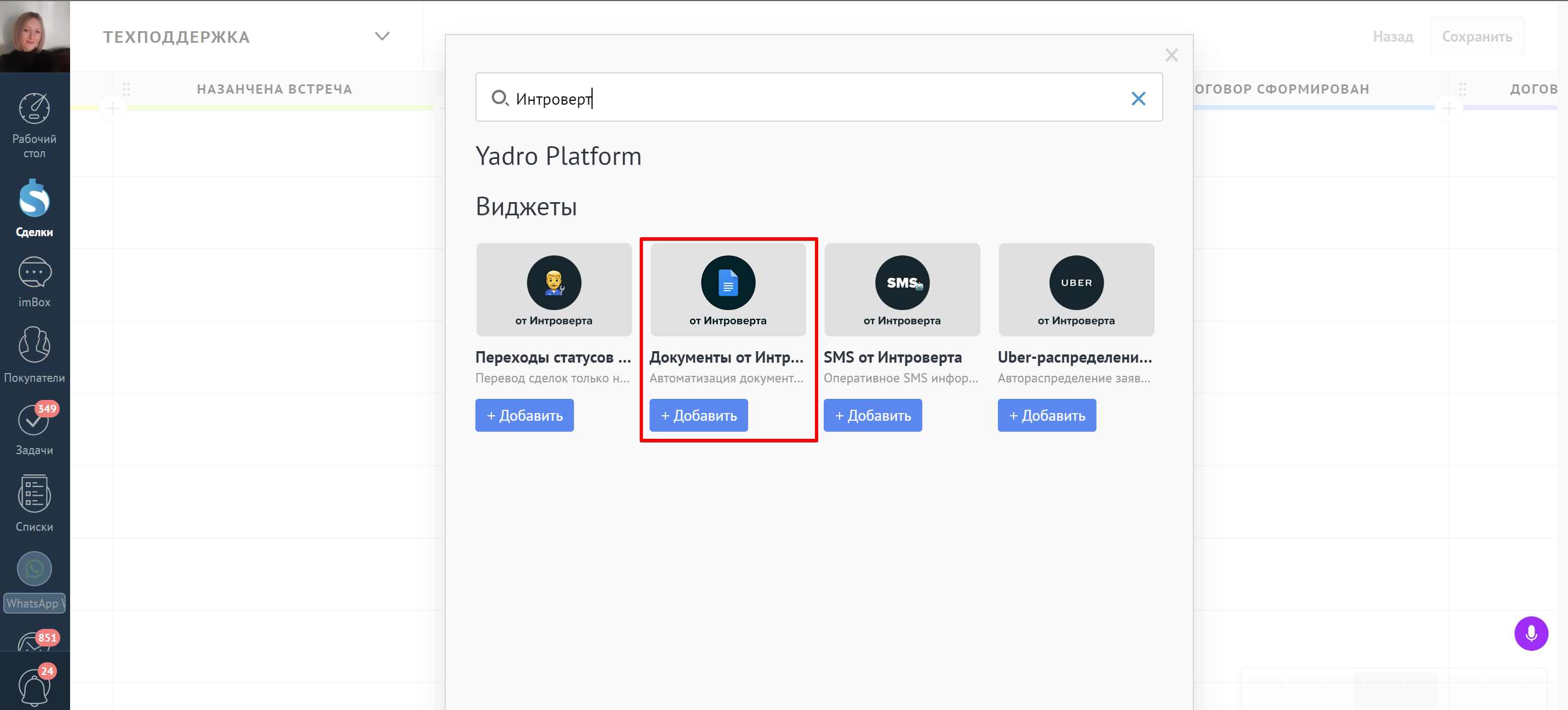Open Покупатели section in sidebar
This screenshot has height=710, width=1568.
[35, 355]
